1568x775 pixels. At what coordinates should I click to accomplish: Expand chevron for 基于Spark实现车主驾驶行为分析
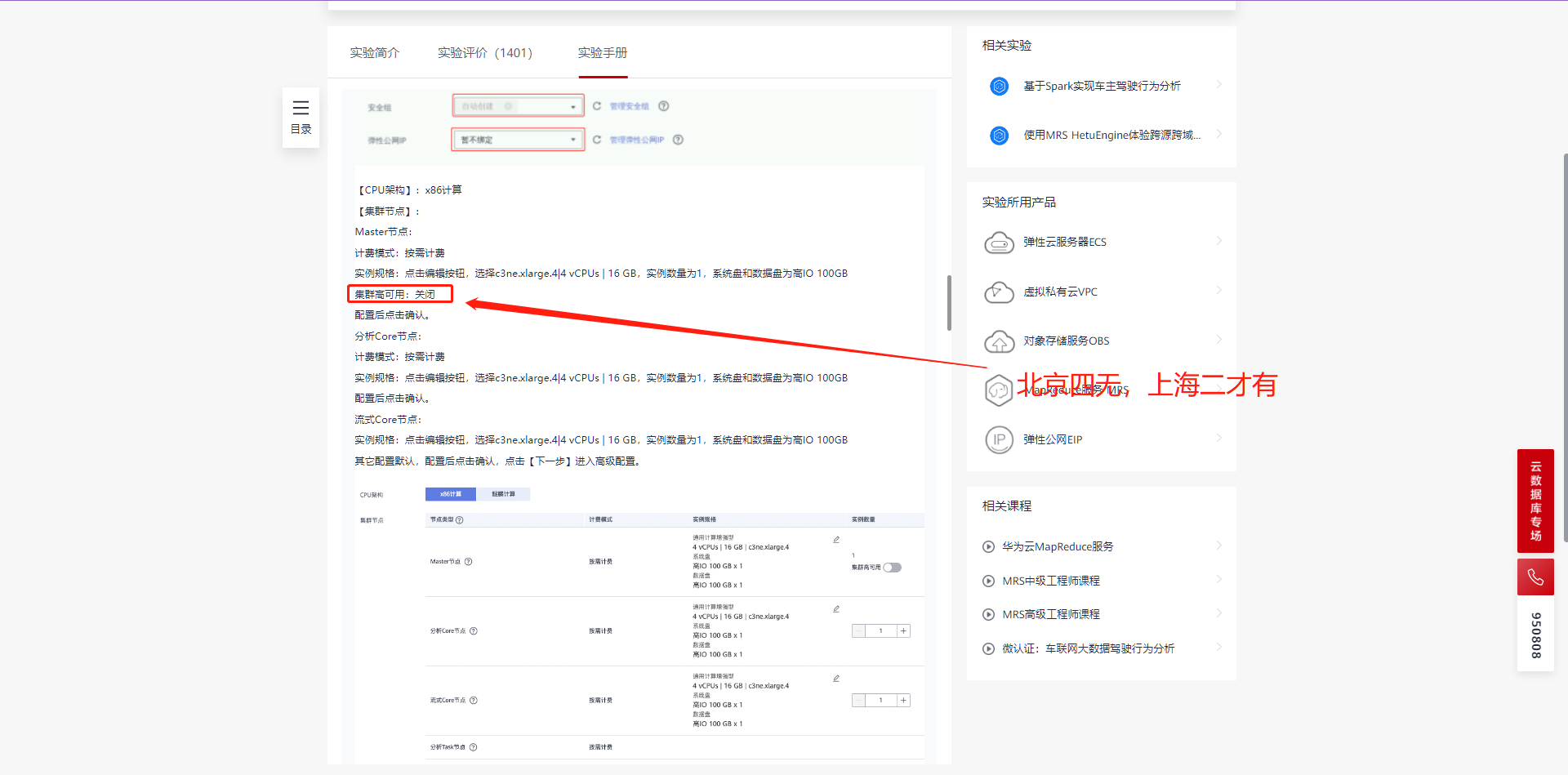tap(1218, 84)
